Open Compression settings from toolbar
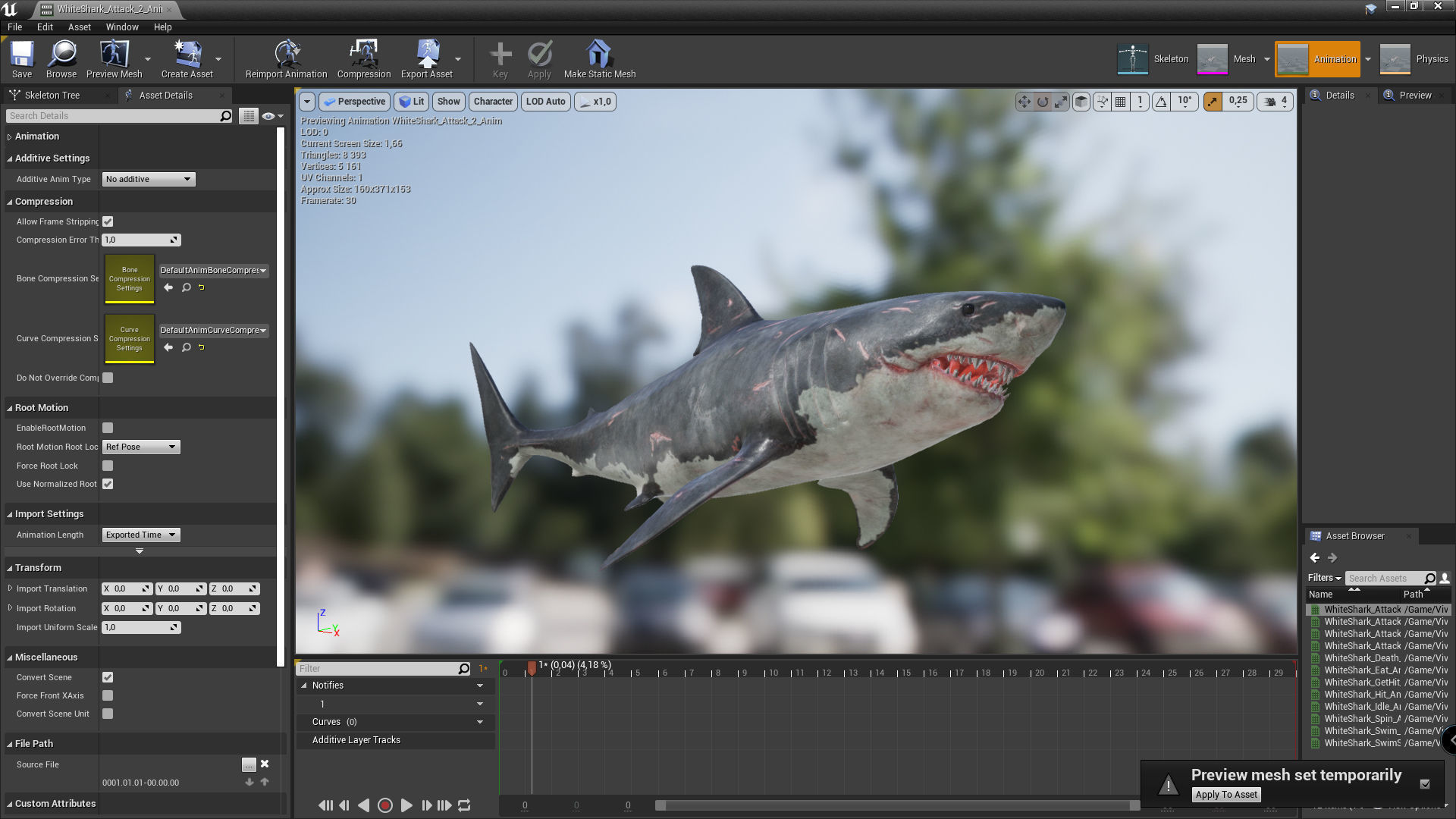Viewport: 1456px width, 819px height. [364, 59]
